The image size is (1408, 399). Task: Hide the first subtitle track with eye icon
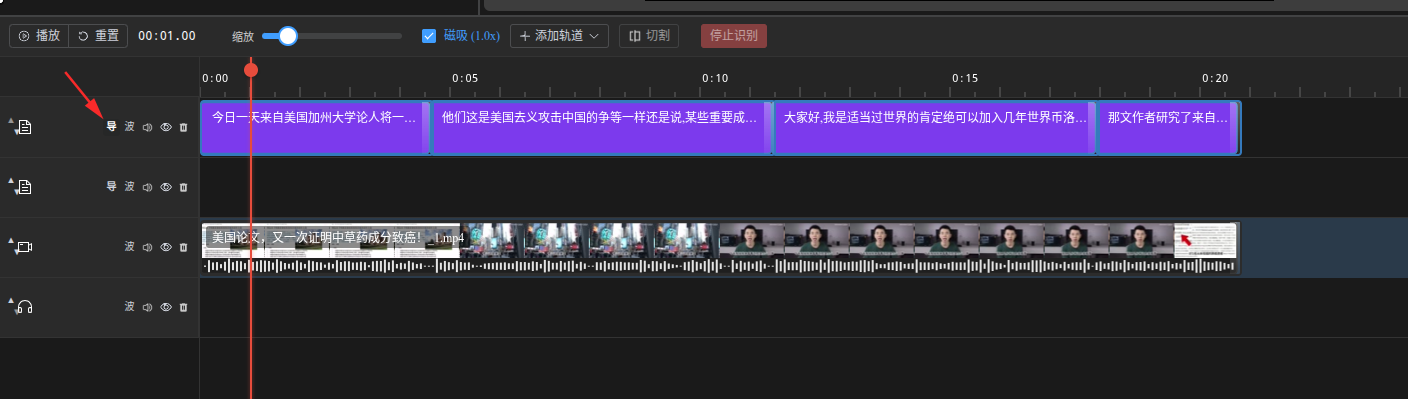(x=166, y=127)
